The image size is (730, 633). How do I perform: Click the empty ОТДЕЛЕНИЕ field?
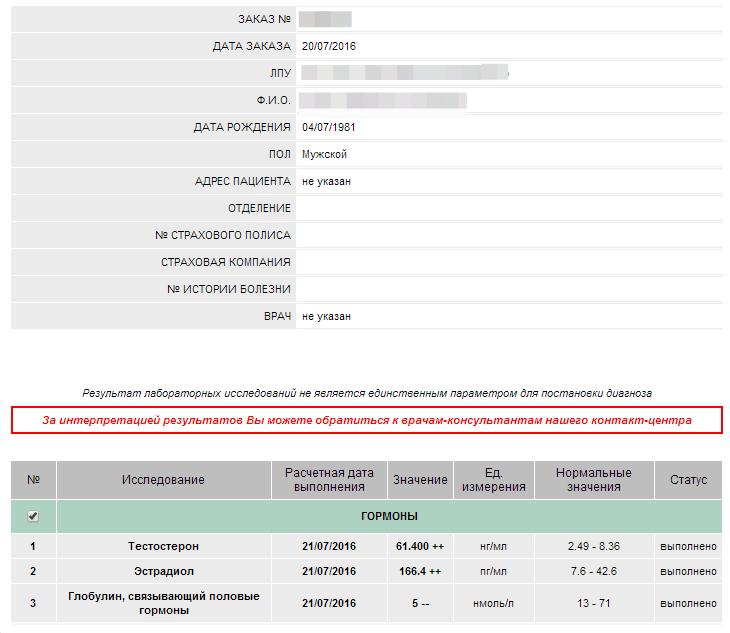(508, 208)
